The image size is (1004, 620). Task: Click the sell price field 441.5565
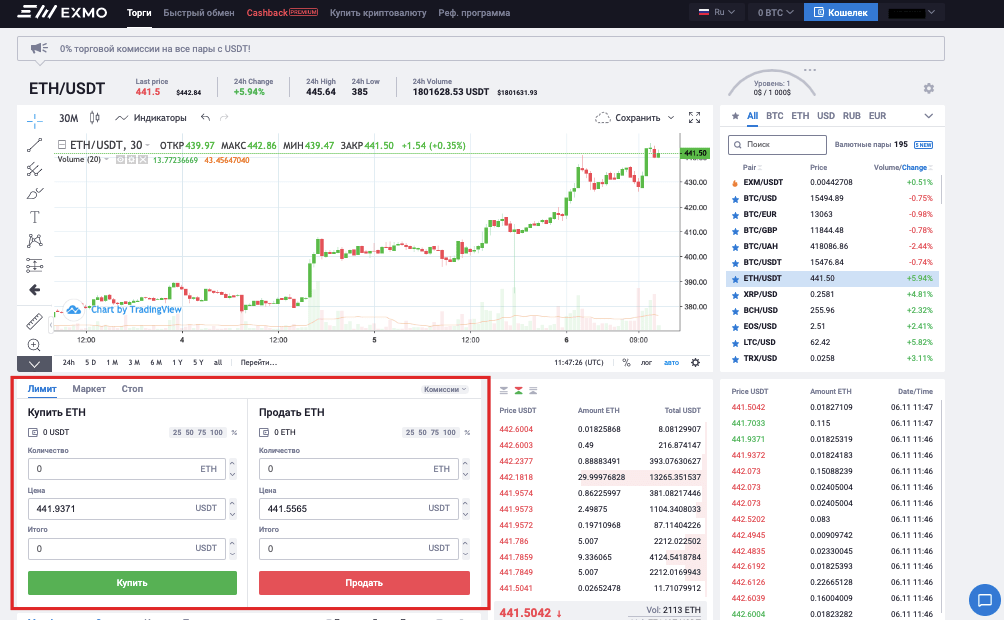coord(359,509)
